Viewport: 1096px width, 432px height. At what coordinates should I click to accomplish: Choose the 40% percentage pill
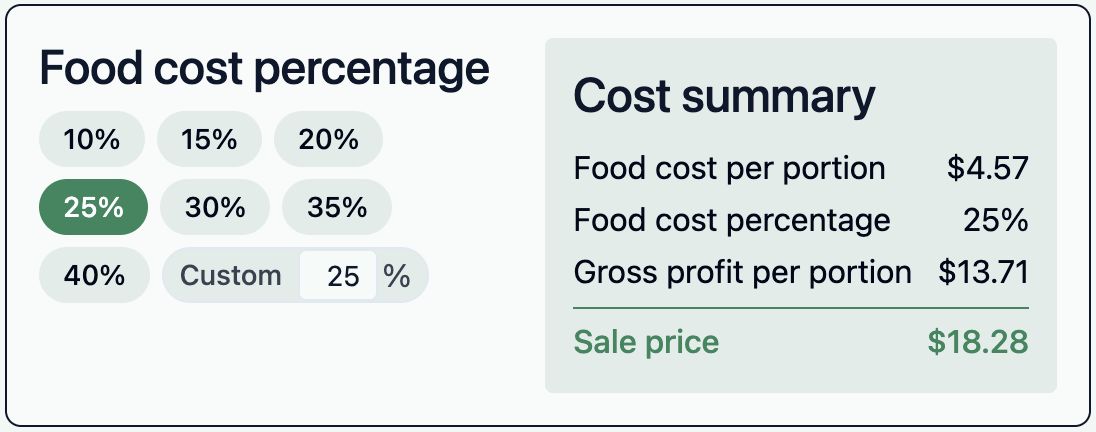(94, 275)
